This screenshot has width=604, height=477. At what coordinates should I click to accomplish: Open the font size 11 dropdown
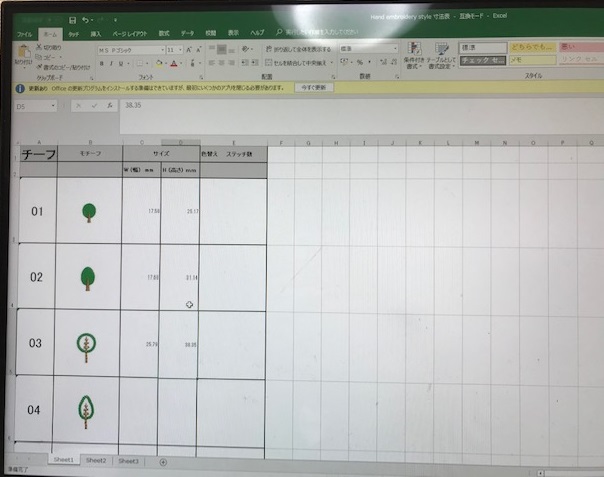tap(180, 50)
